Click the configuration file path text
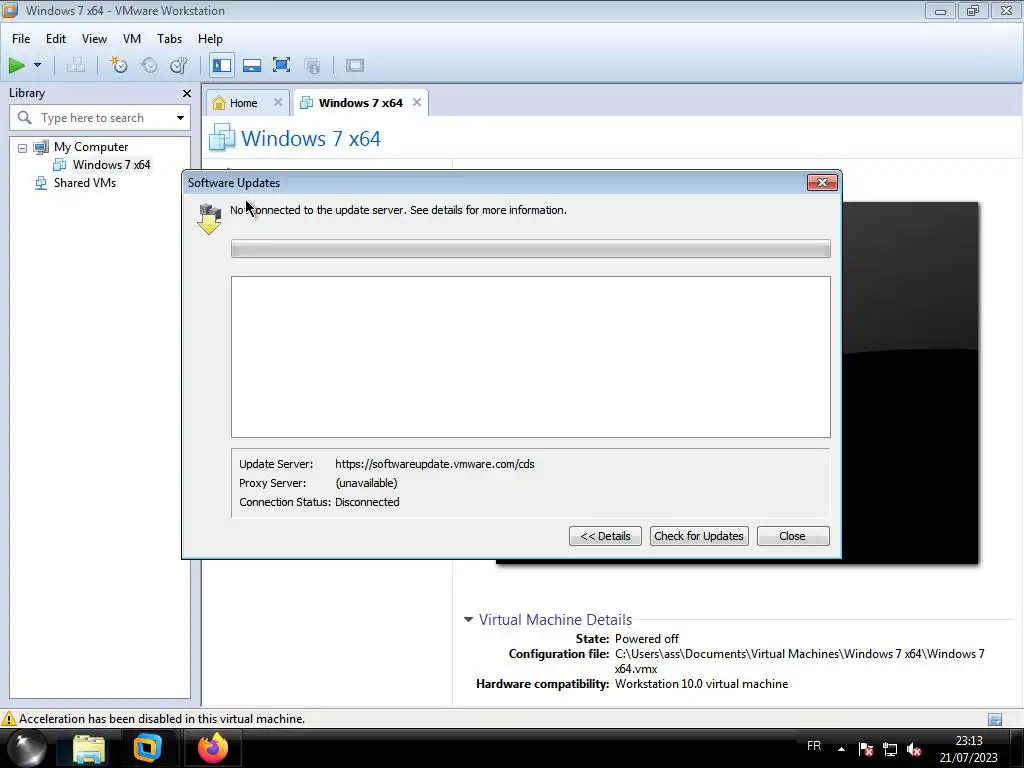The image size is (1024, 768). [x=799, y=661]
